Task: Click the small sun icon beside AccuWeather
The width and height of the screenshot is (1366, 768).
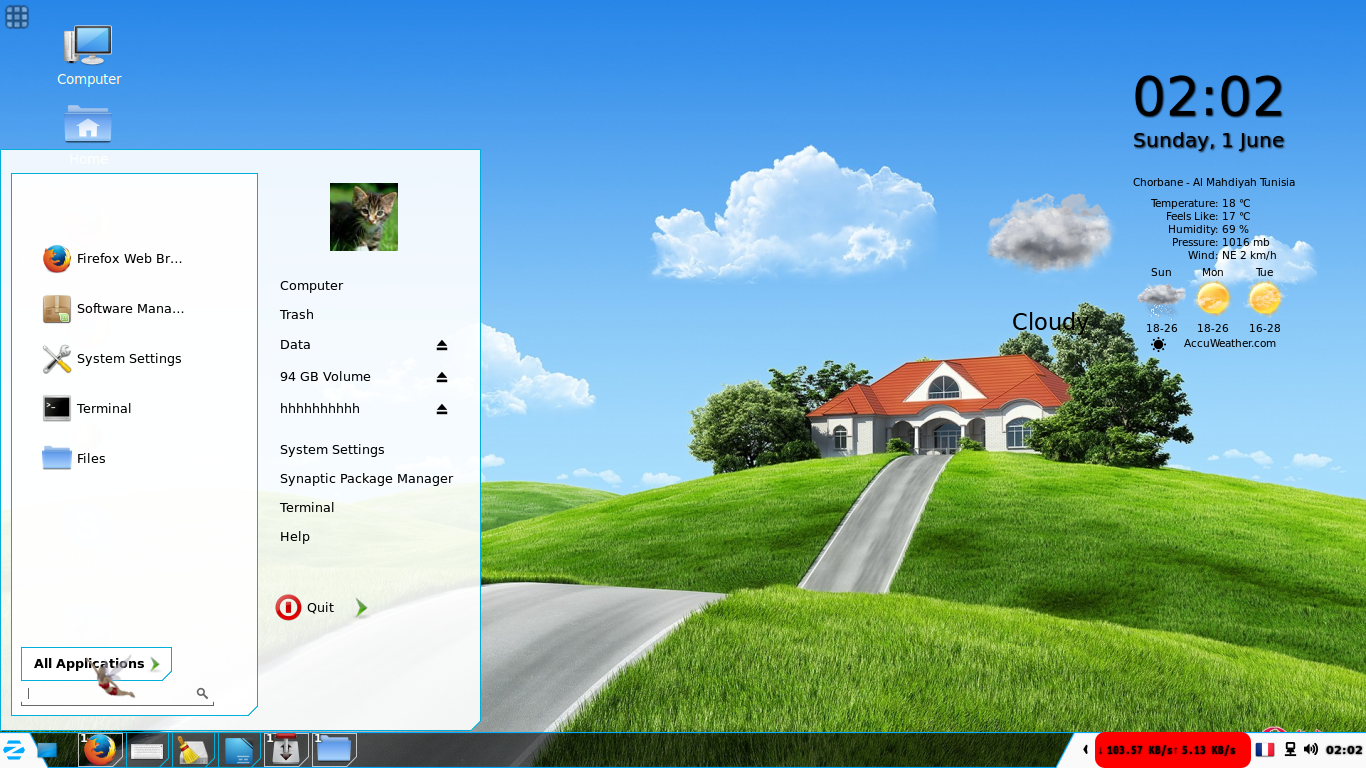Action: point(1158,345)
